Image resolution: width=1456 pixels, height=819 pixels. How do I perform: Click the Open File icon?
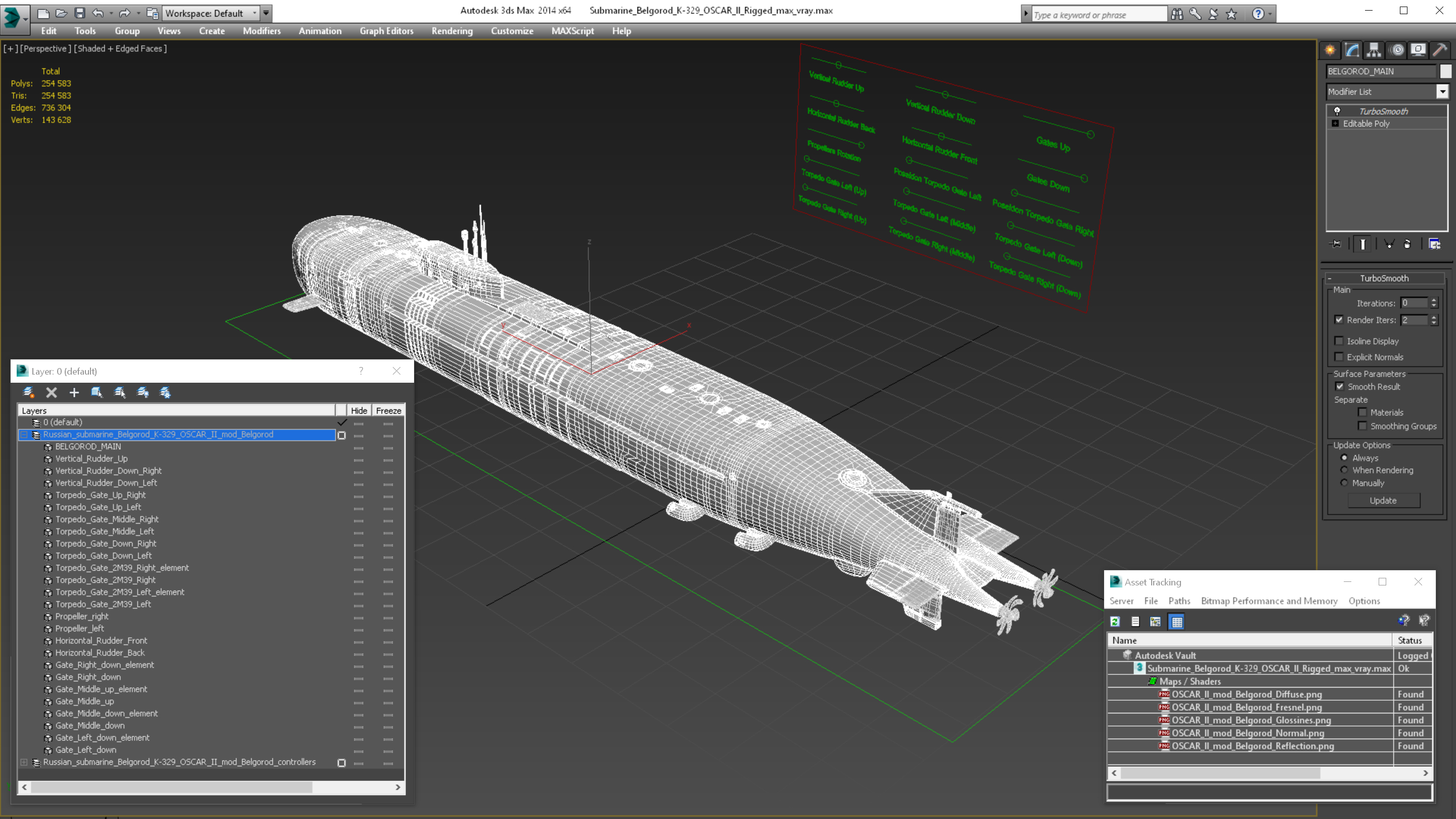pos(61,13)
